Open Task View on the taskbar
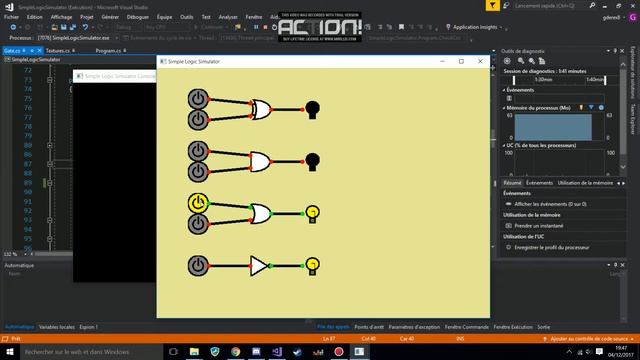640x360 pixels. pos(173,352)
